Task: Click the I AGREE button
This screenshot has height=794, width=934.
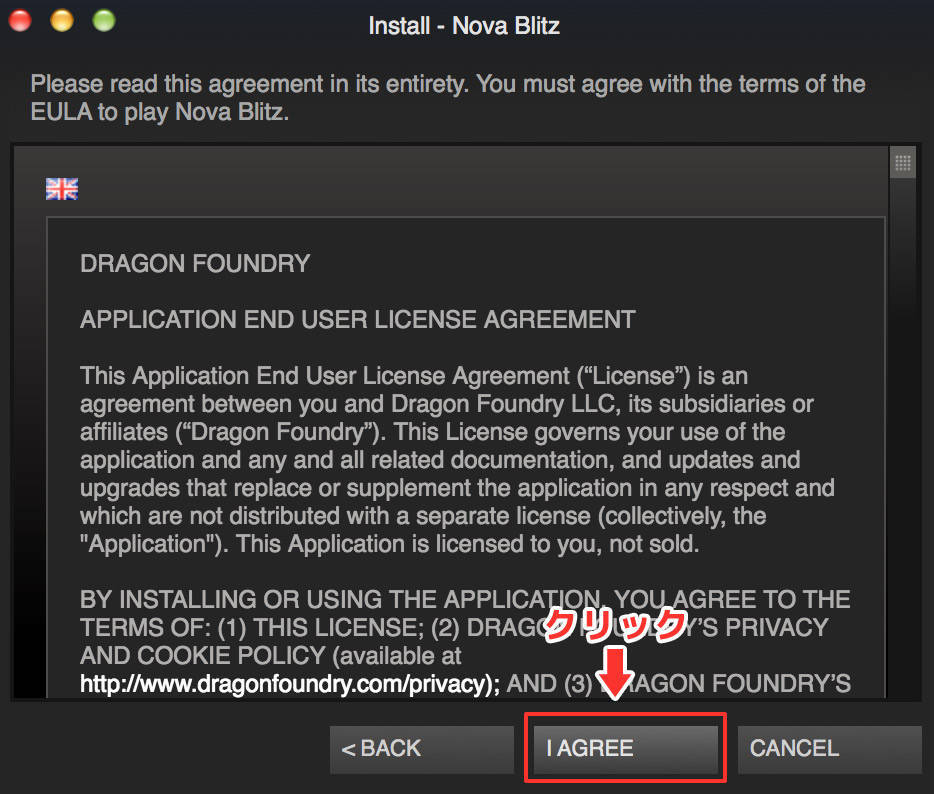Action: click(625, 749)
